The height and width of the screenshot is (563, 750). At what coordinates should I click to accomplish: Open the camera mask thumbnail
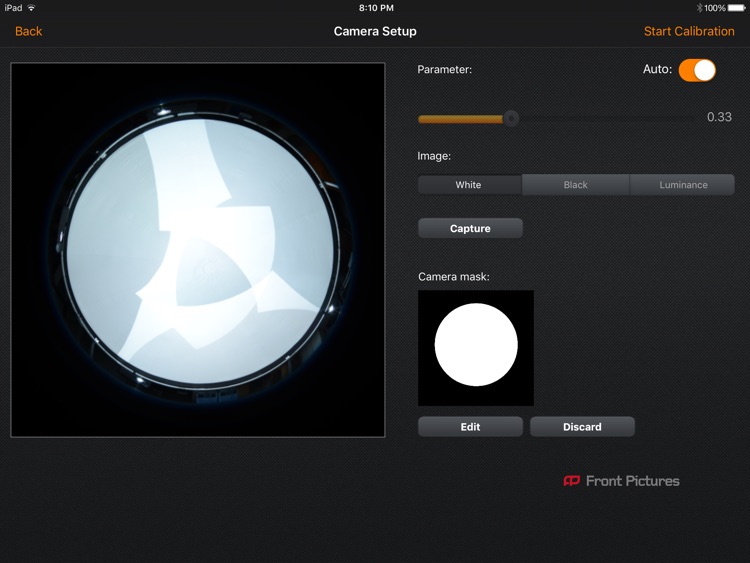tap(476, 348)
